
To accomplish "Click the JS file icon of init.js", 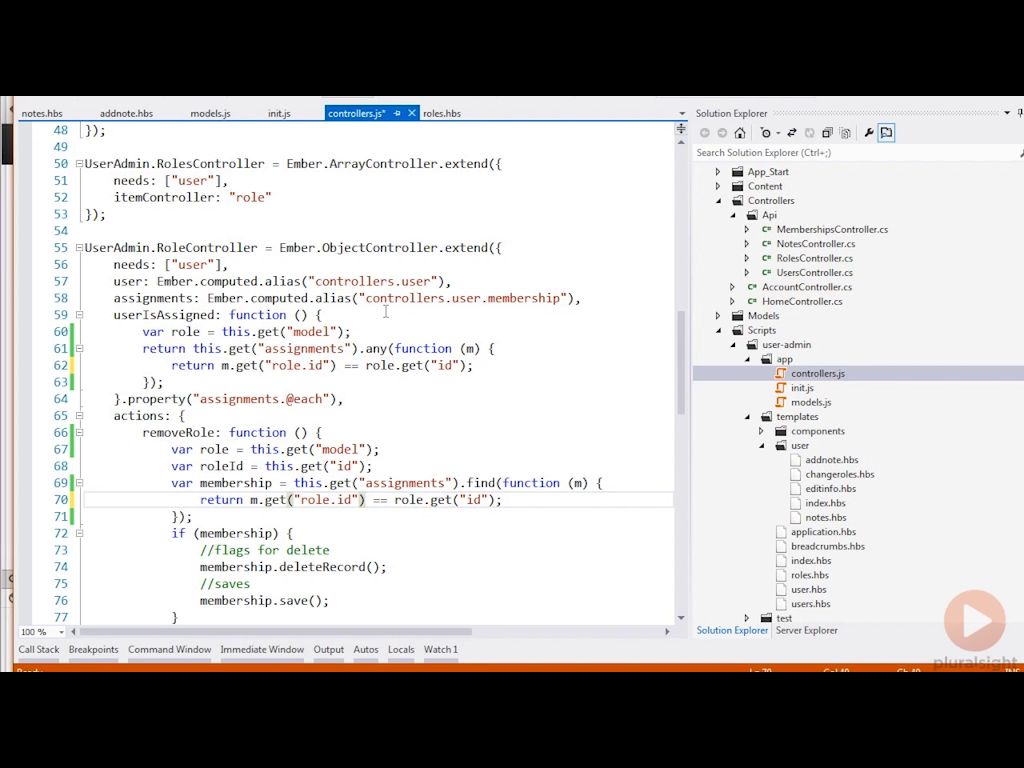I will tap(780, 388).
